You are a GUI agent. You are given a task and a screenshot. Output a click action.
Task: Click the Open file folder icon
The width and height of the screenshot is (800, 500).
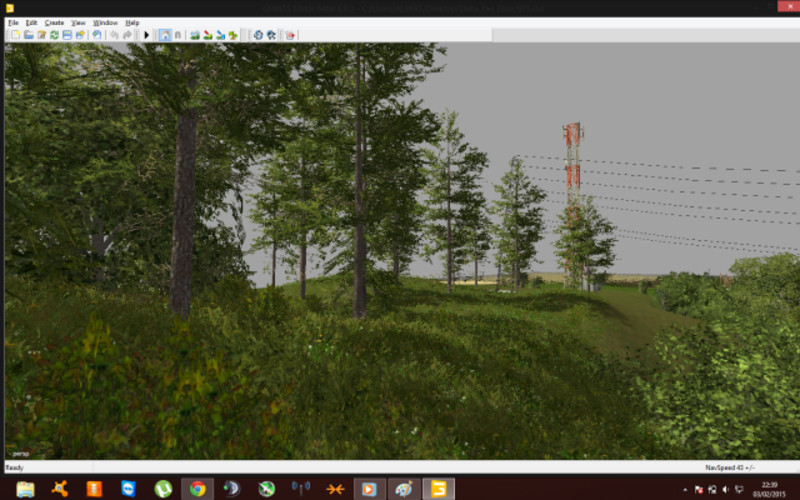point(29,35)
